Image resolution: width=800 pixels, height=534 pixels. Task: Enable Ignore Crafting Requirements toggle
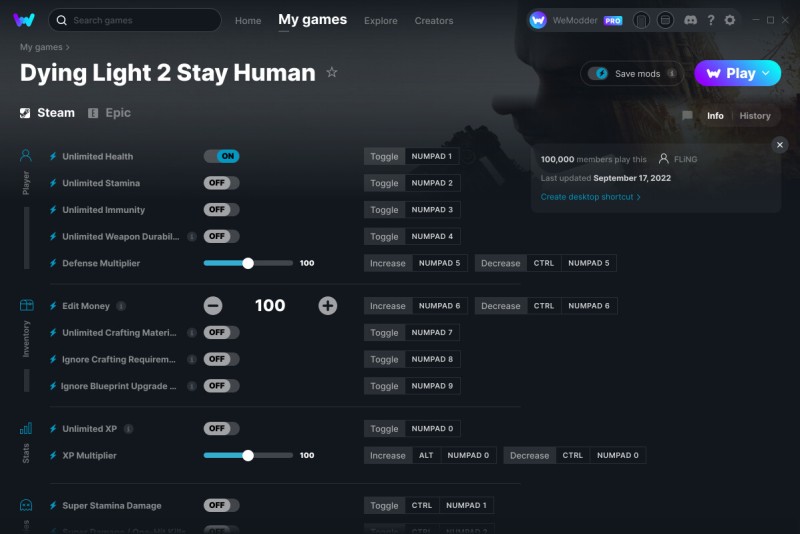tap(221, 359)
